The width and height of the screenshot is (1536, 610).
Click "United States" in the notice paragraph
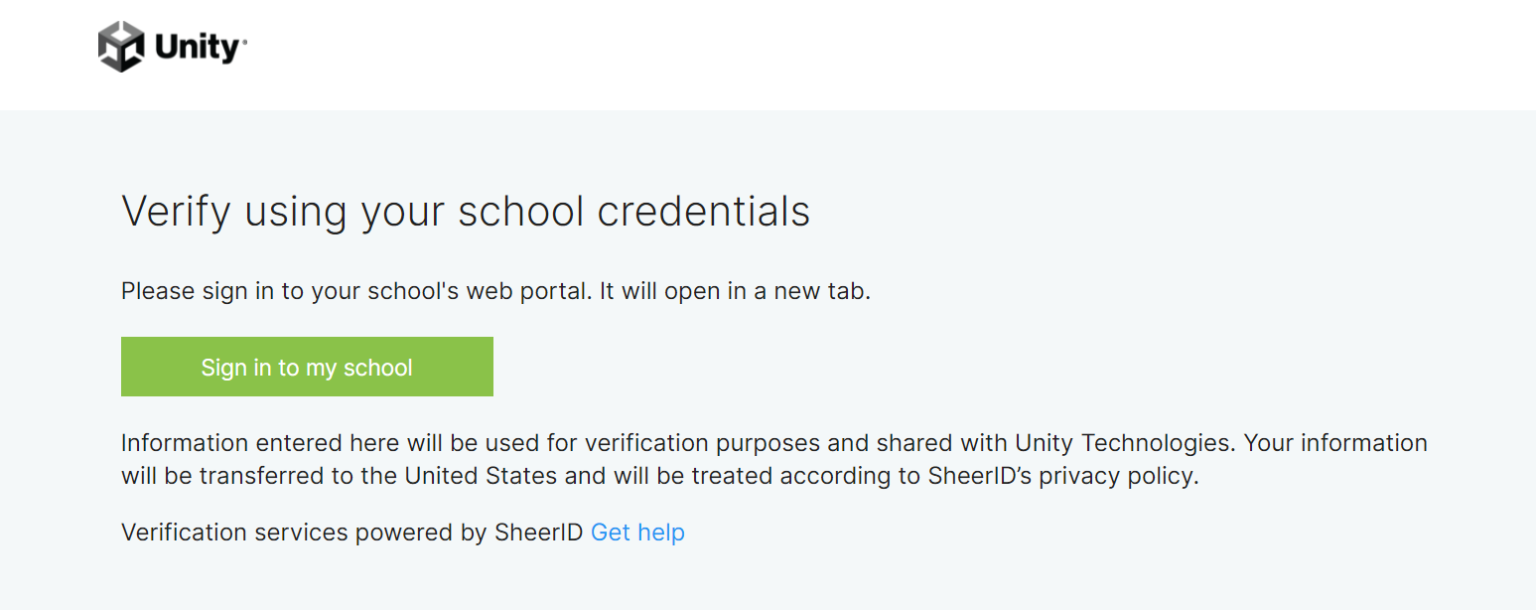pyautogui.click(x=480, y=476)
